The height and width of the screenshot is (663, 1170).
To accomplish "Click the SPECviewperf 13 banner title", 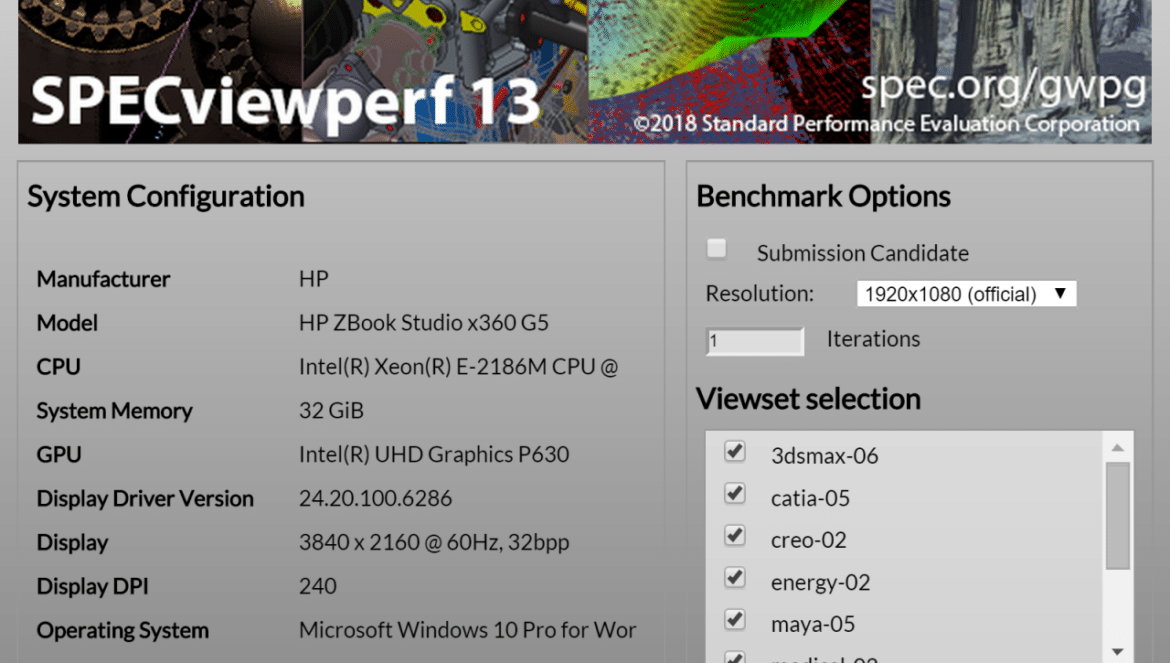I will (285, 101).
